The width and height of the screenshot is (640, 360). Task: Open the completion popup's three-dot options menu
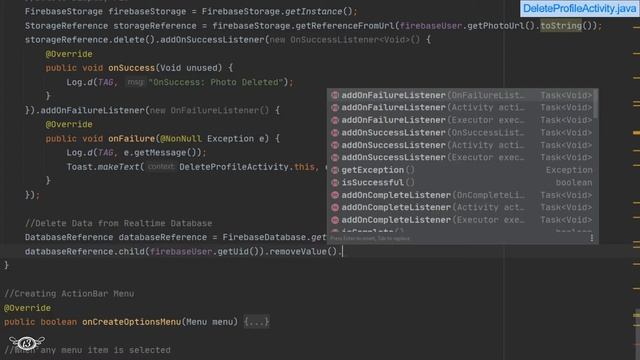[591, 238]
